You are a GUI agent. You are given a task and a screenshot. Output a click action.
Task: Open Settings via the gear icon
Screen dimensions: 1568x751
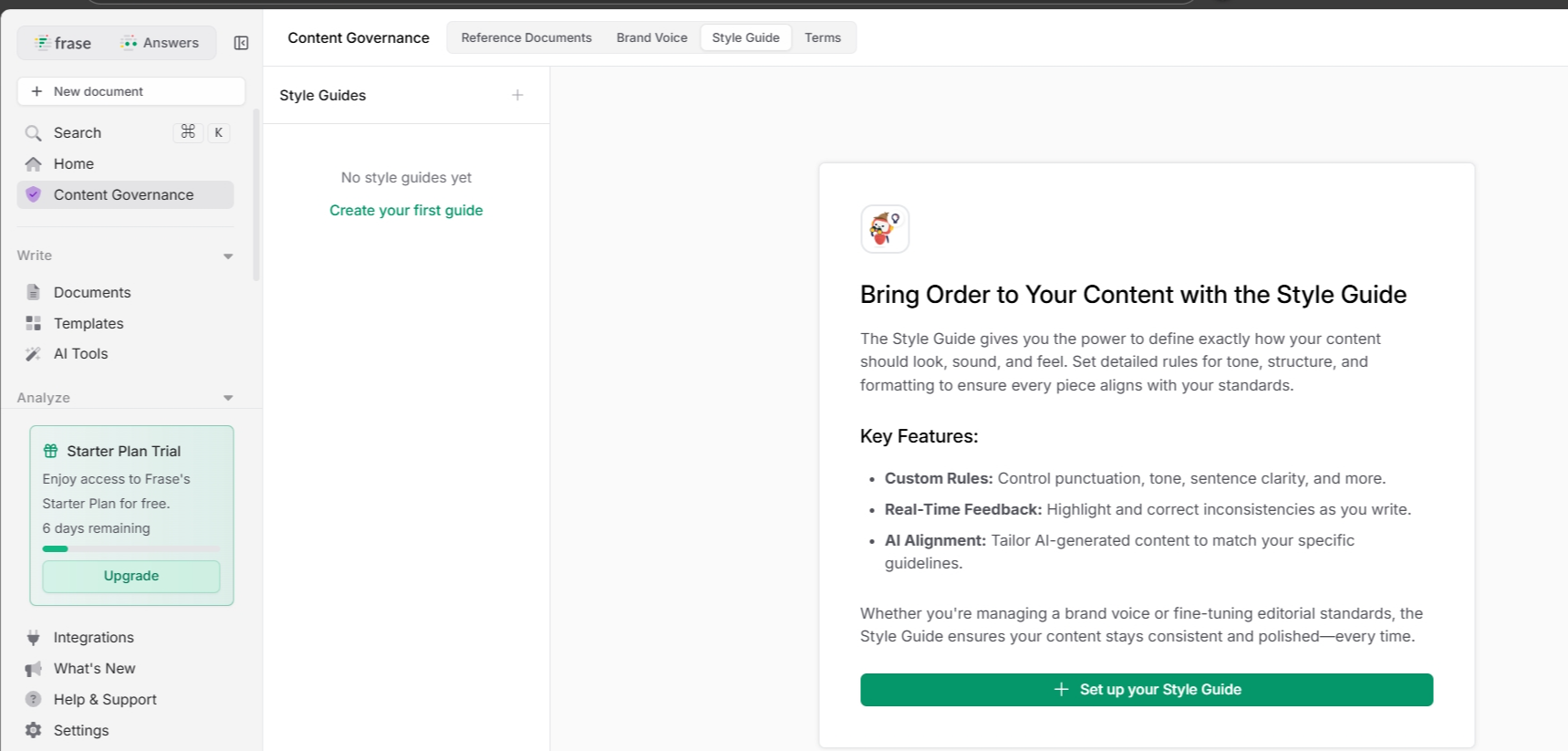click(x=34, y=730)
